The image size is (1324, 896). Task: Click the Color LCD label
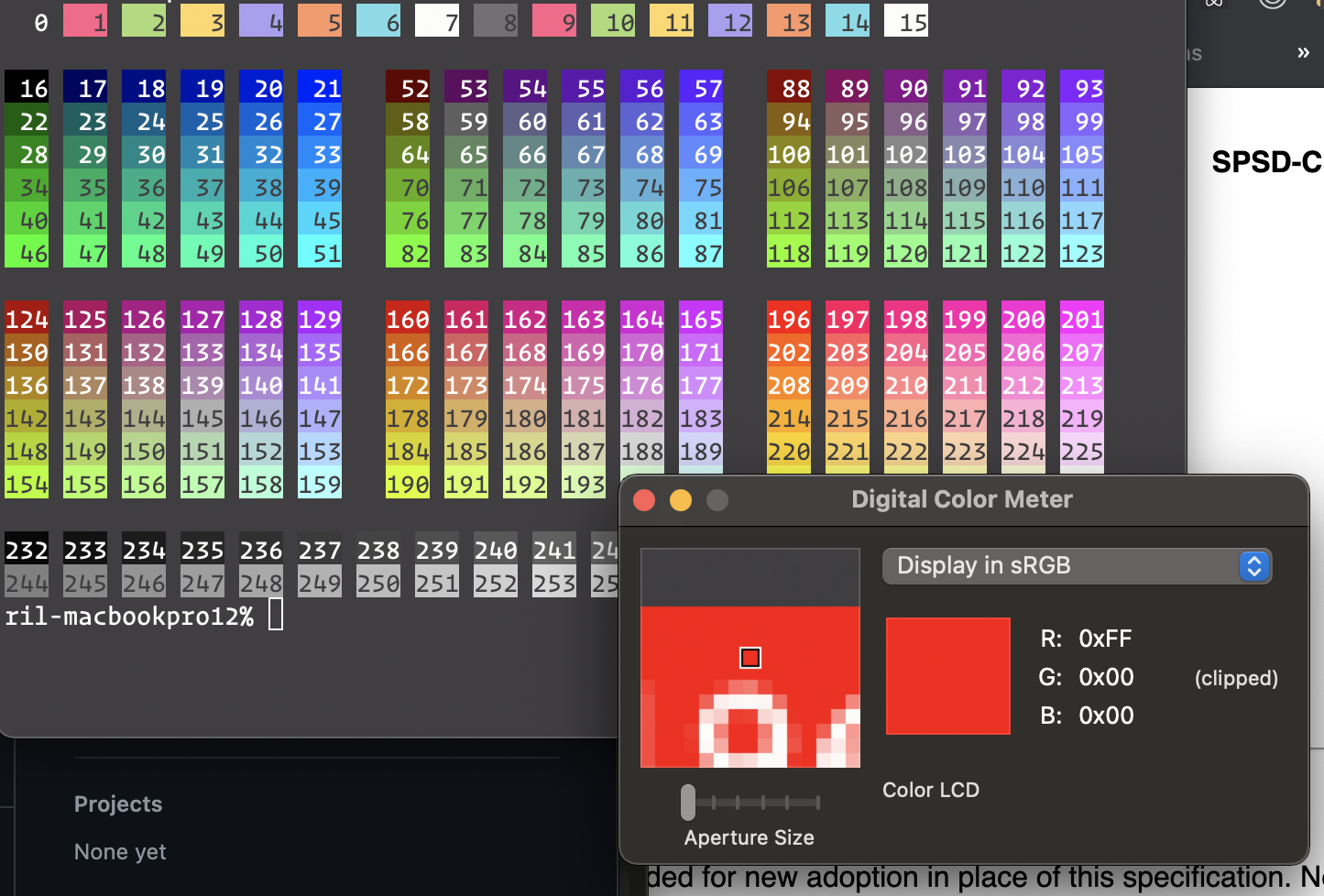(931, 790)
